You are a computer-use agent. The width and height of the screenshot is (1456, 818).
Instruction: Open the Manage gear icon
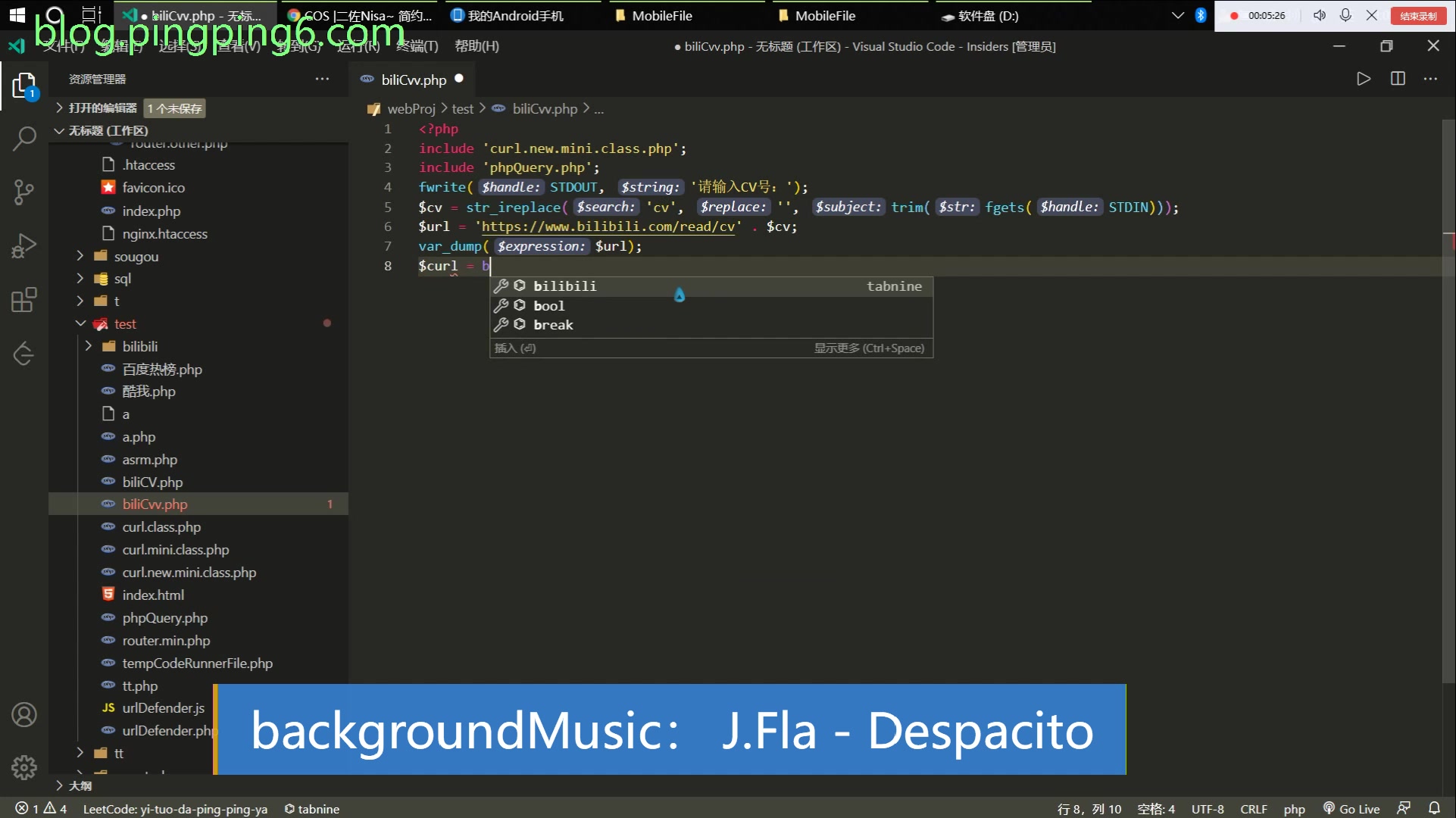point(24,767)
